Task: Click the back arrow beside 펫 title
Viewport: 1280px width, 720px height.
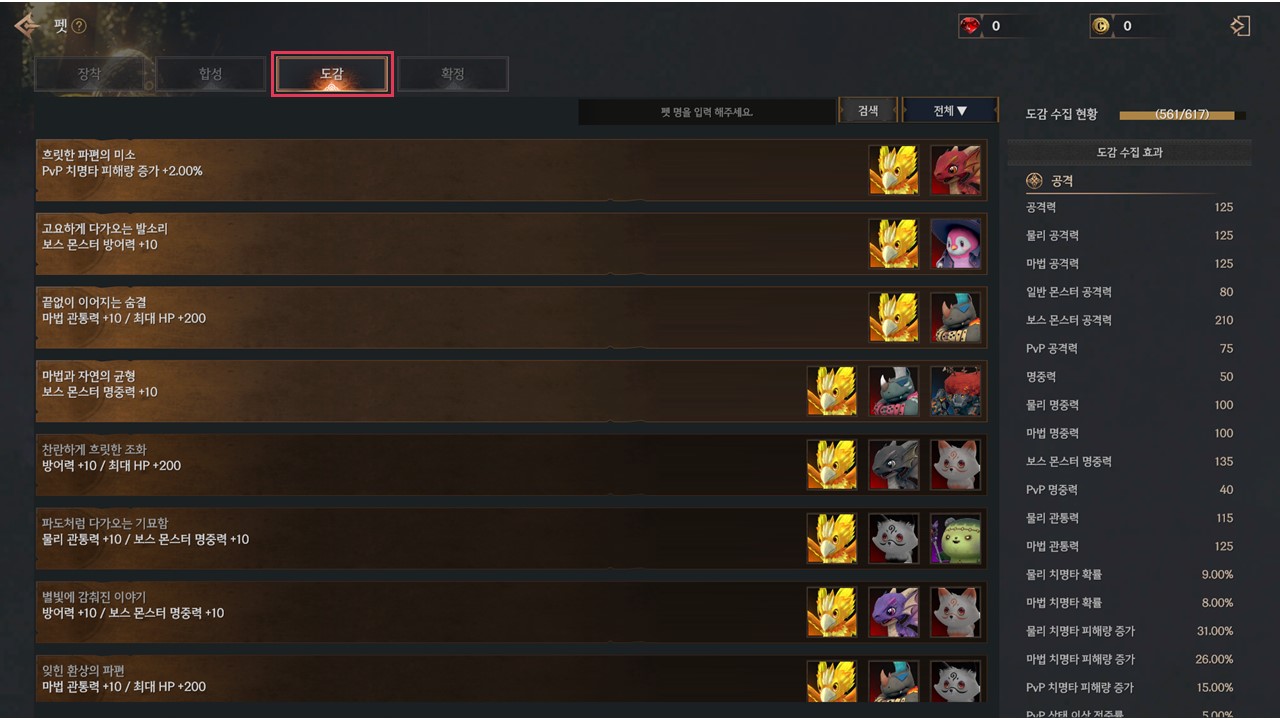Action: pyautogui.click(x=27, y=25)
